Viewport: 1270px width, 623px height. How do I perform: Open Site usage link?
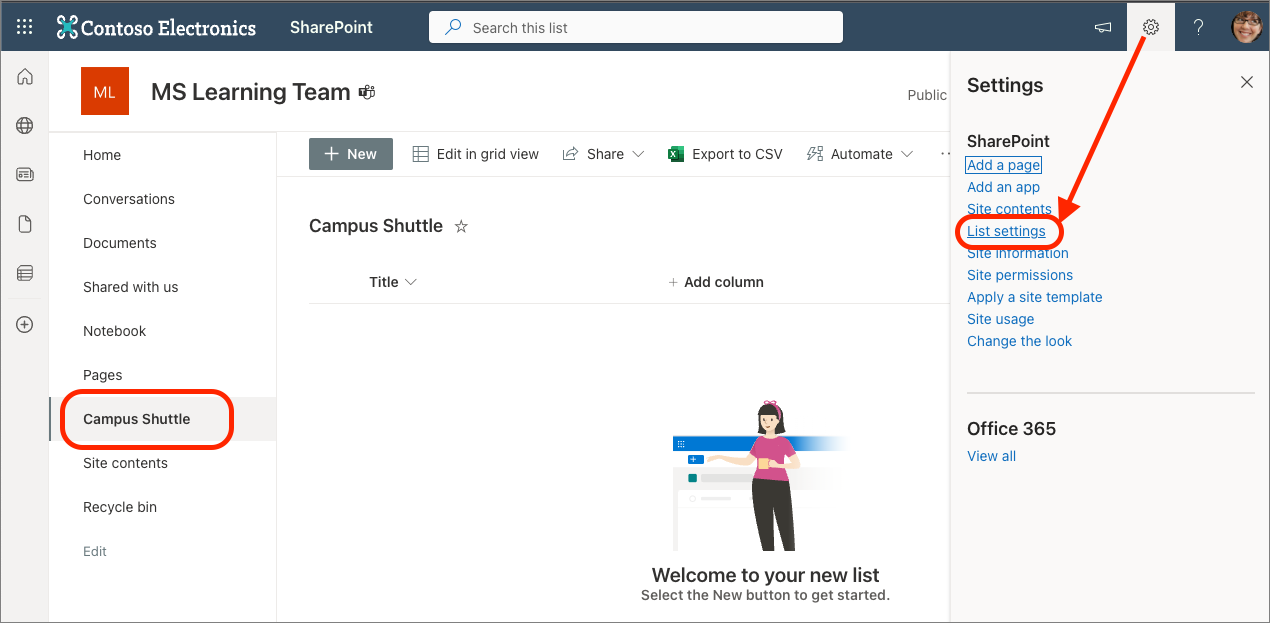(1001, 319)
